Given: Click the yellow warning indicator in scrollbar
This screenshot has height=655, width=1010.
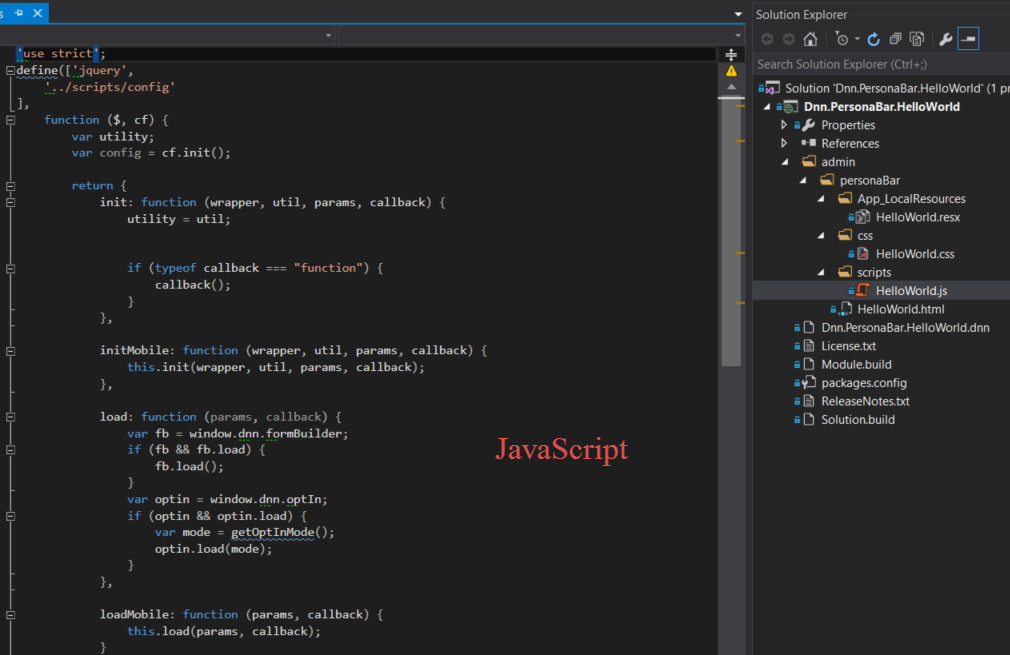Looking at the screenshot, I should coord(731,71).
